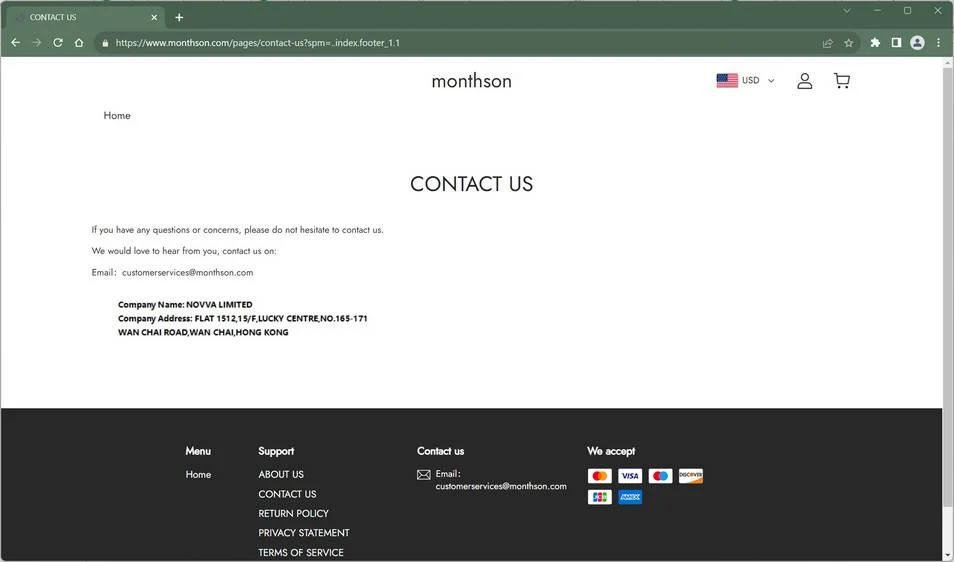Click the footer envelope email icon
The width and height of the screenshot is (954, 562).
[x=424, y=475]
